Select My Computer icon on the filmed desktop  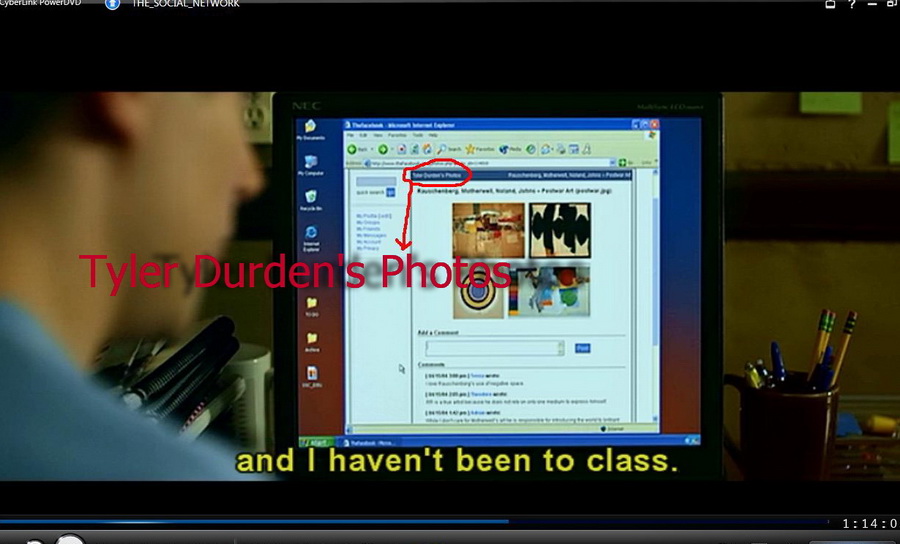(x=311, y=165)
